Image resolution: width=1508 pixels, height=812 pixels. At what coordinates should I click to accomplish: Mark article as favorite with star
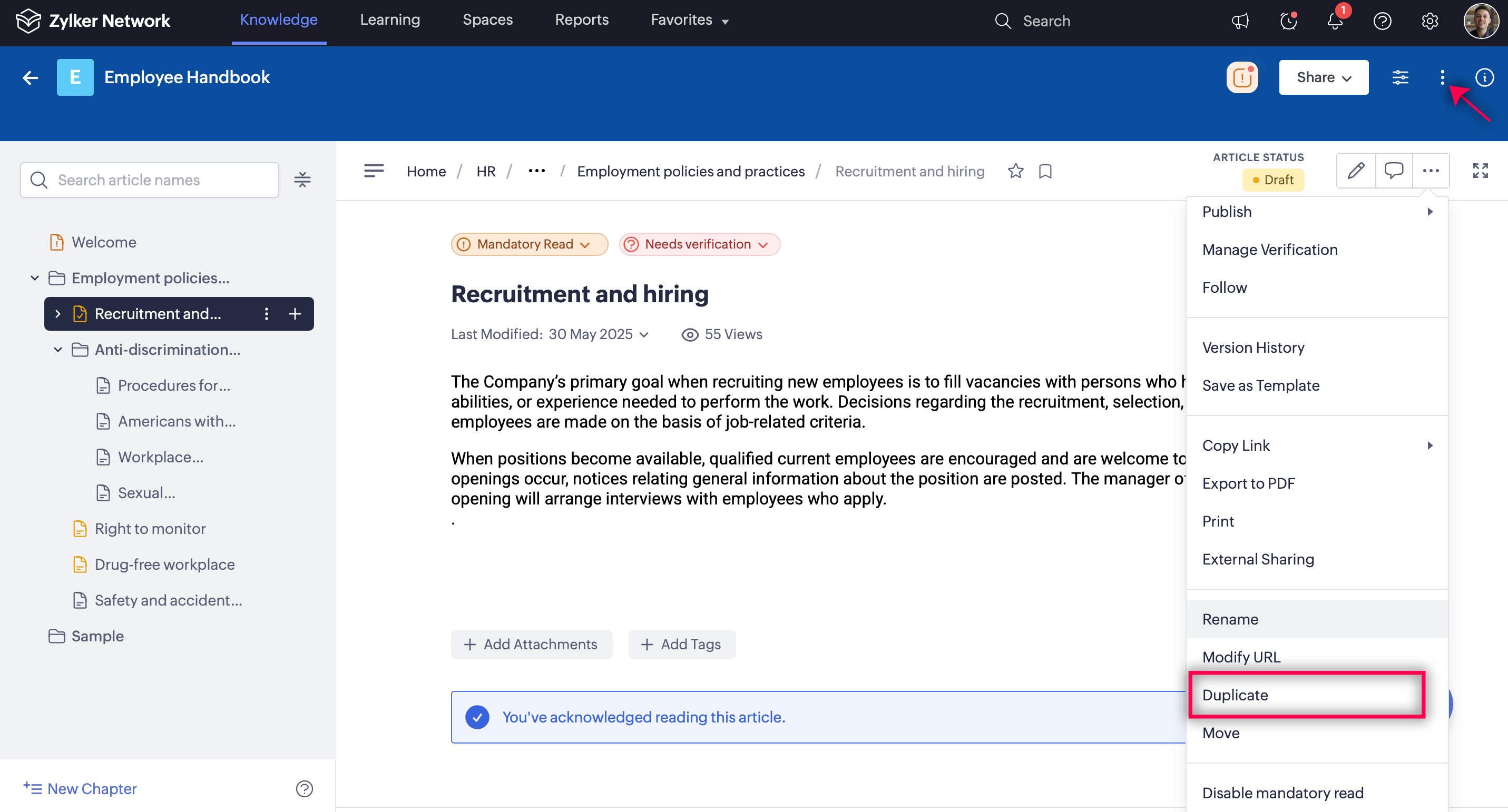pos(1015,172)
